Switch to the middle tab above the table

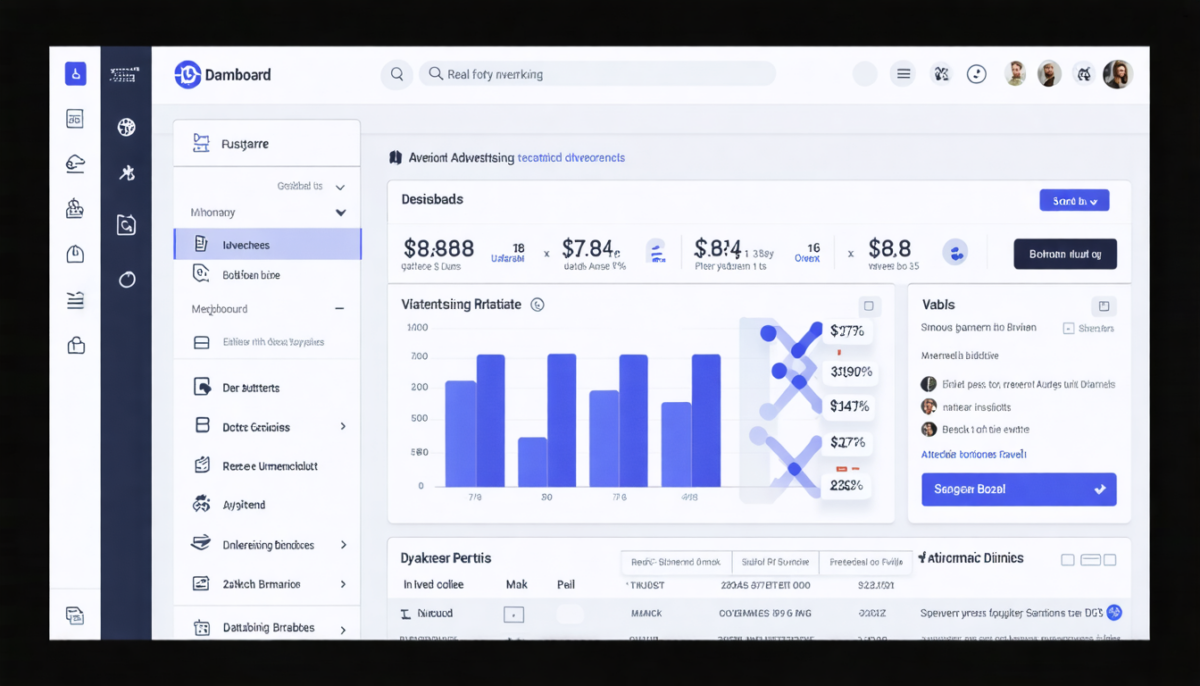tap(775, 562)
